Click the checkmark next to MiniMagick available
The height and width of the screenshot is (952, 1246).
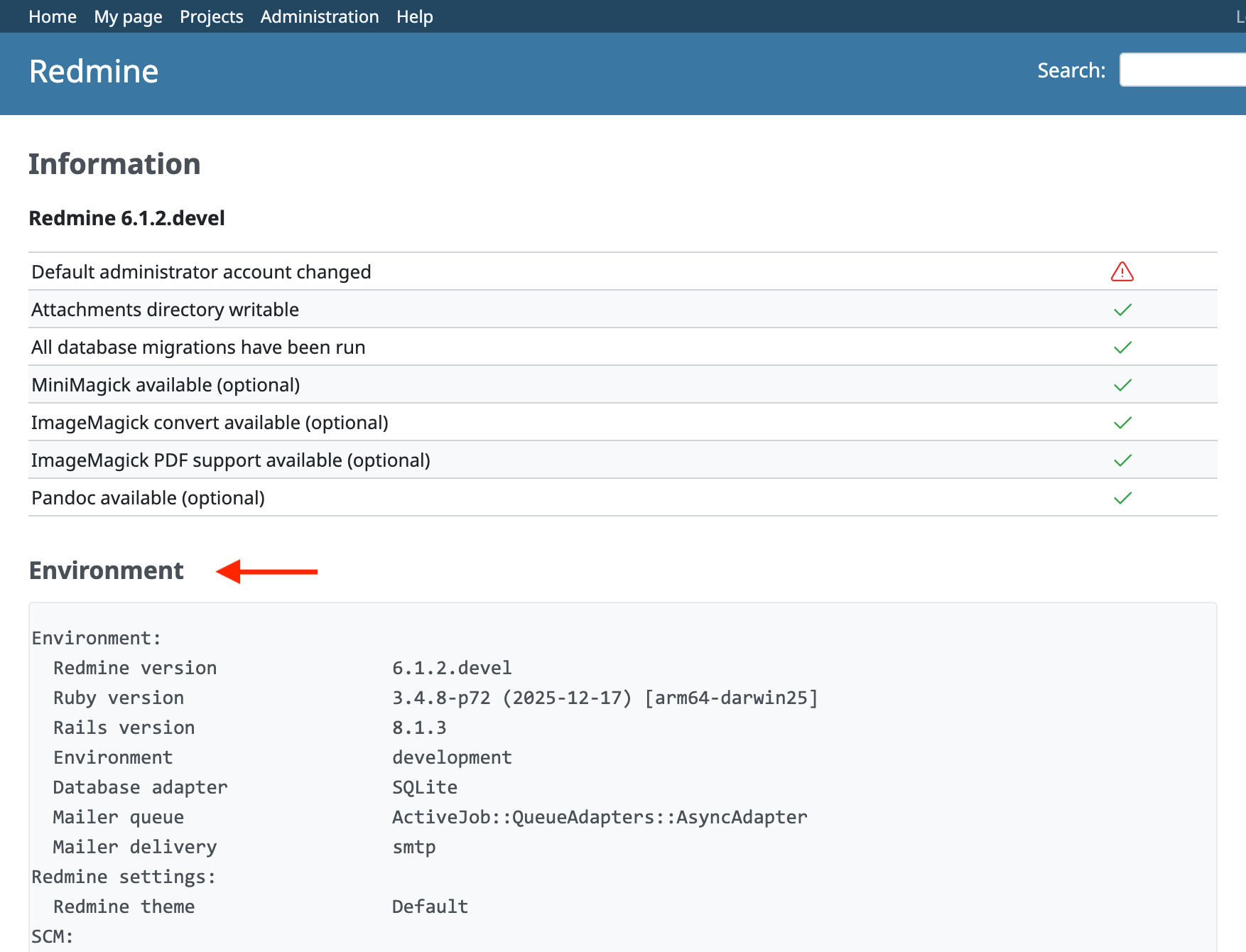click(x=1122, y=385)
